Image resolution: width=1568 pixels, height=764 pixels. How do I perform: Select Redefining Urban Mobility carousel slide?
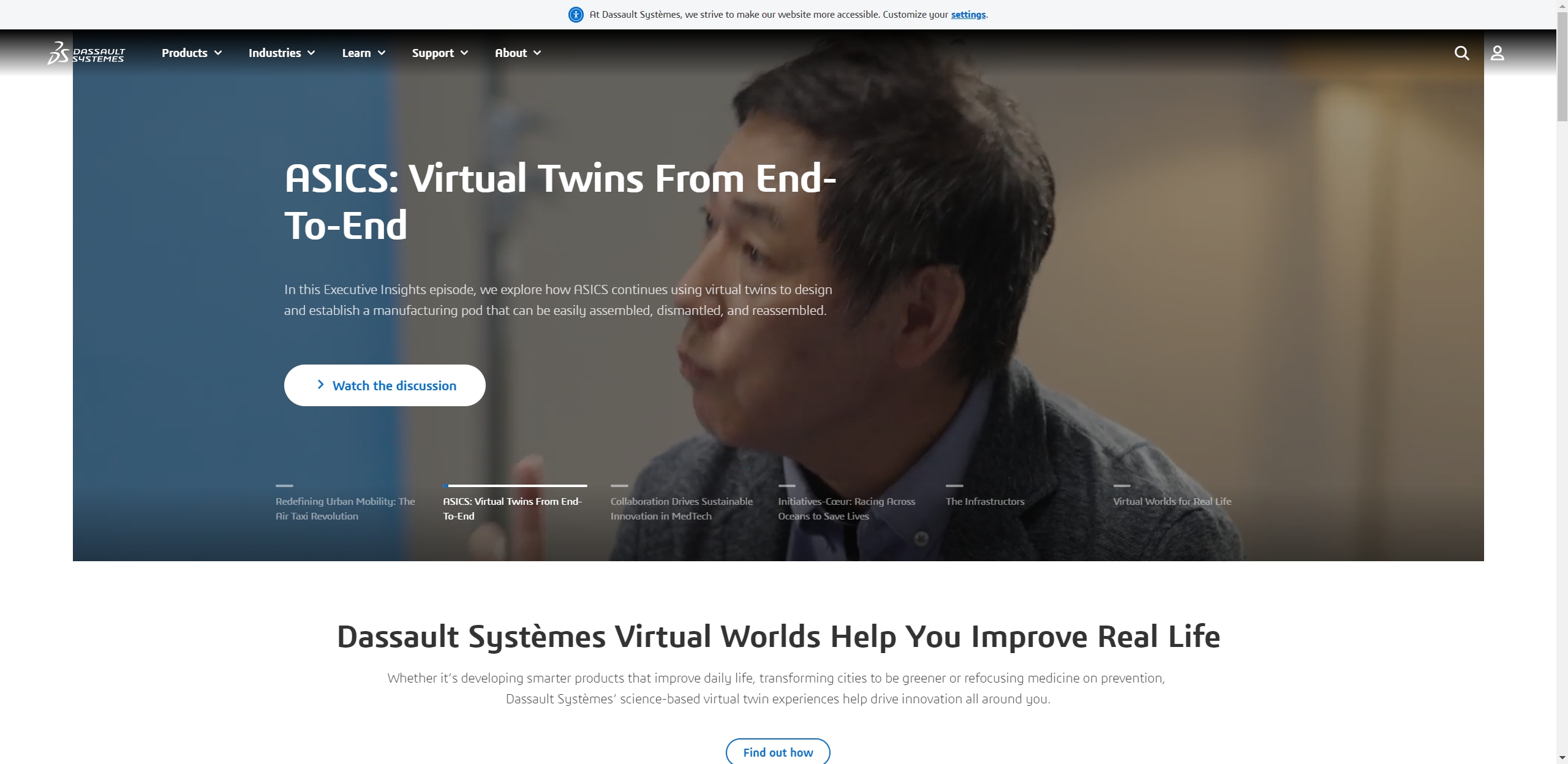pos(345,509)
